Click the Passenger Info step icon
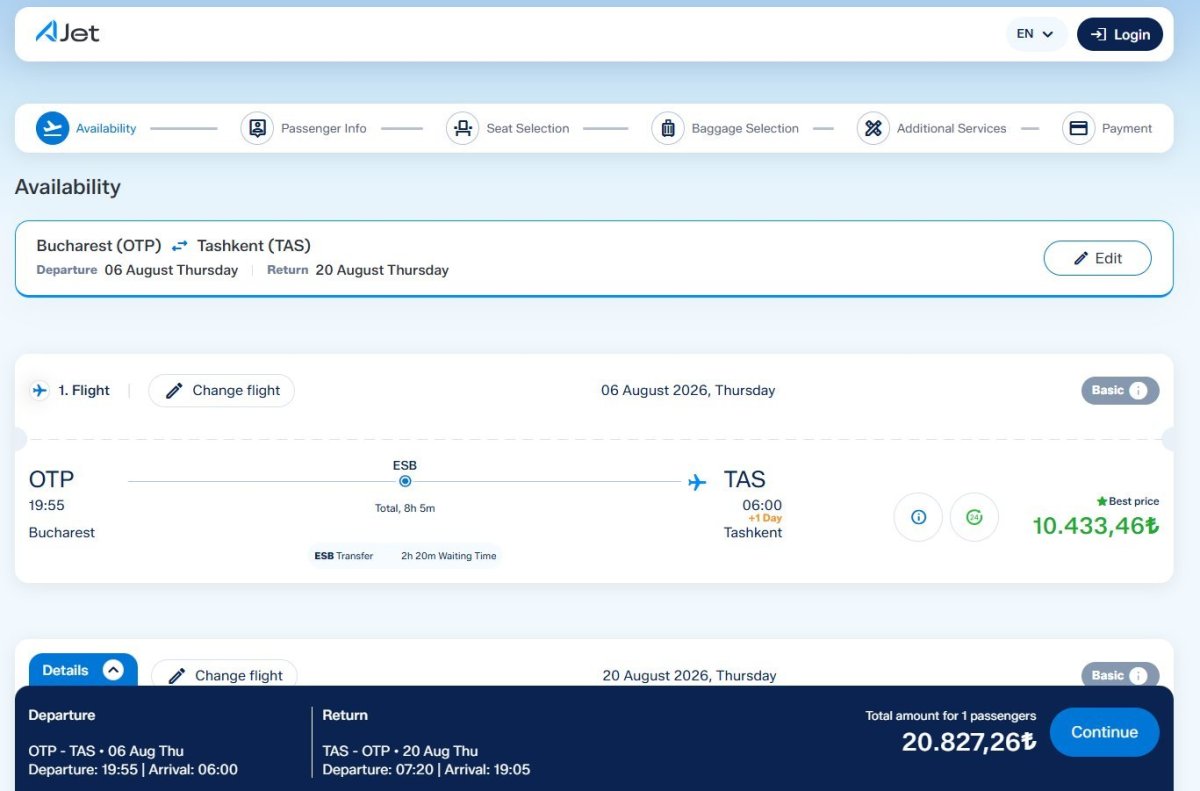 tap(257, 128)
